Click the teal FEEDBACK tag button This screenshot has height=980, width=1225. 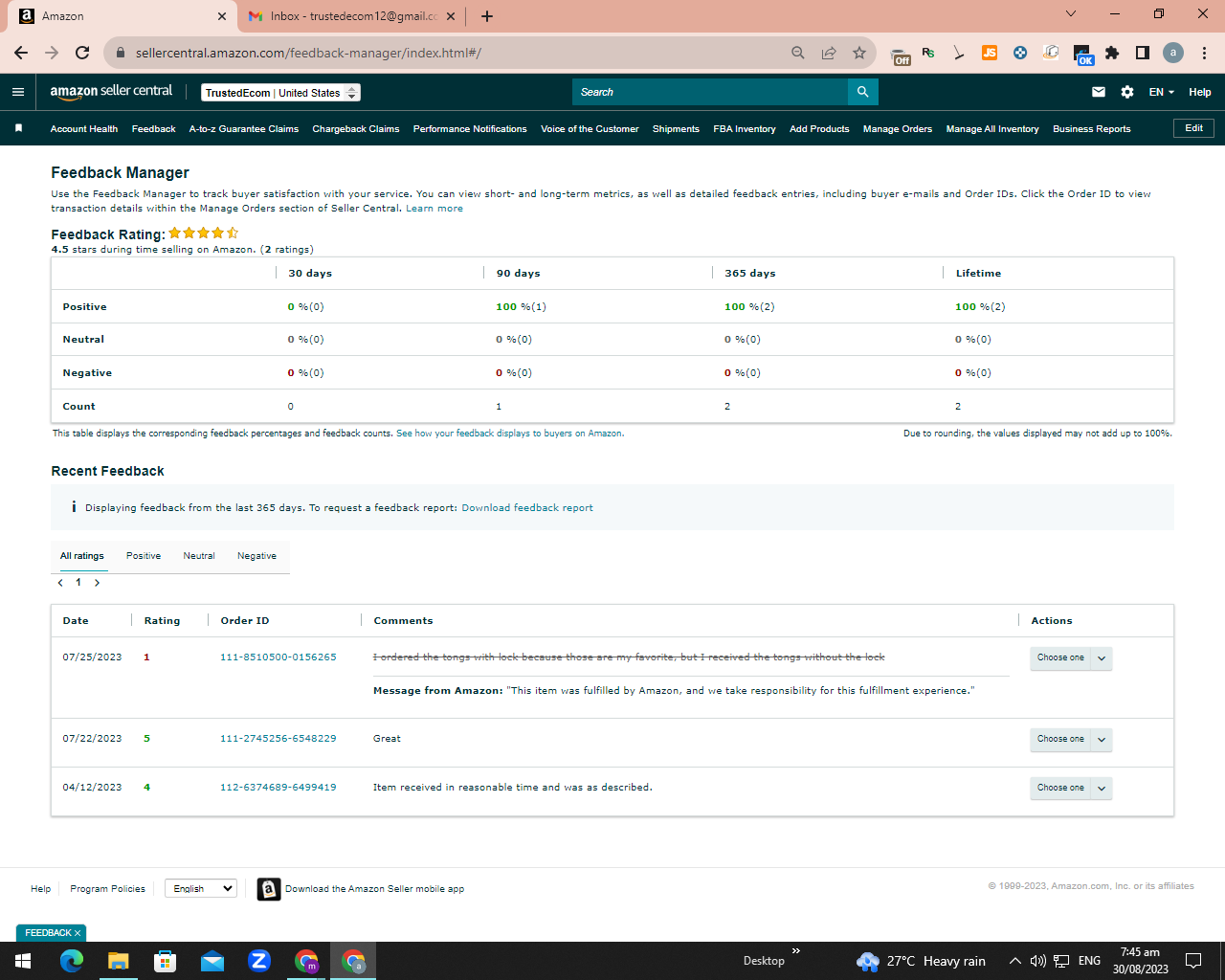[51, 933]
